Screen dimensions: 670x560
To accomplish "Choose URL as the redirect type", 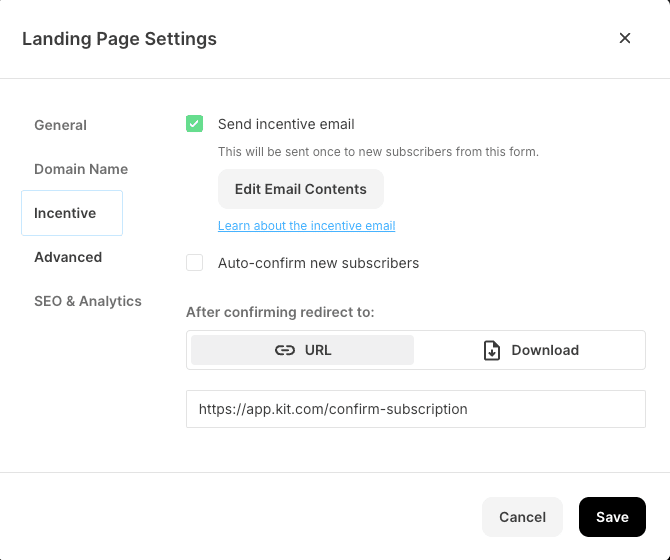I will point(303,350).
